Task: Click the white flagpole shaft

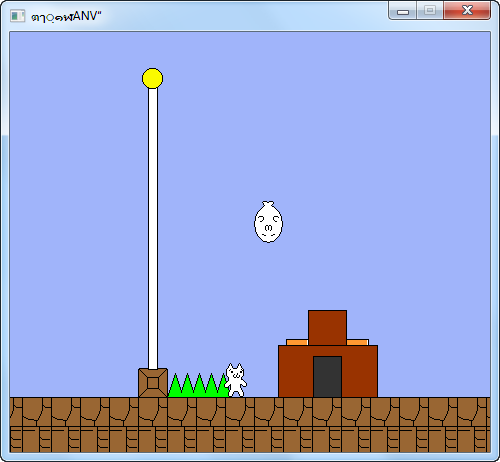Action: click(153, 228)
